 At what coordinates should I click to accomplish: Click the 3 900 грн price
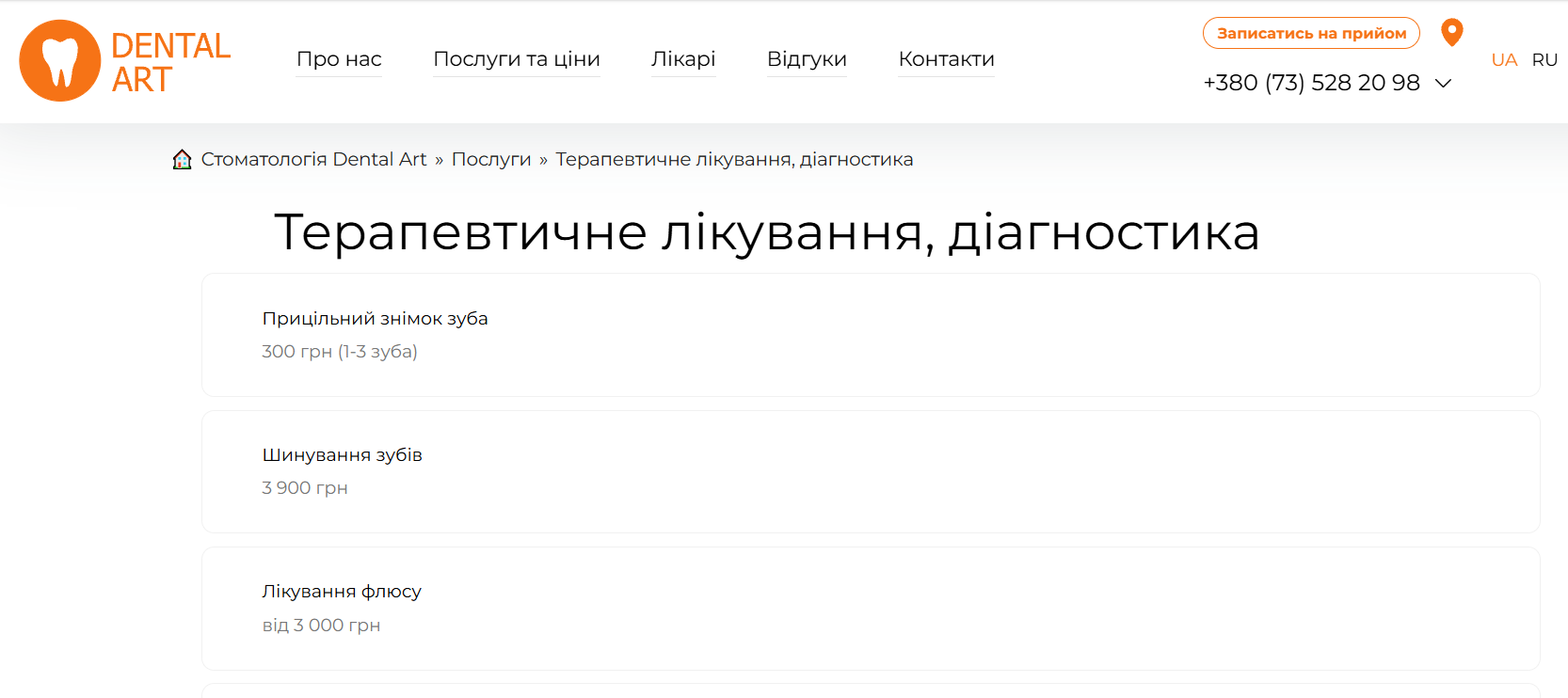coord(305,488)
